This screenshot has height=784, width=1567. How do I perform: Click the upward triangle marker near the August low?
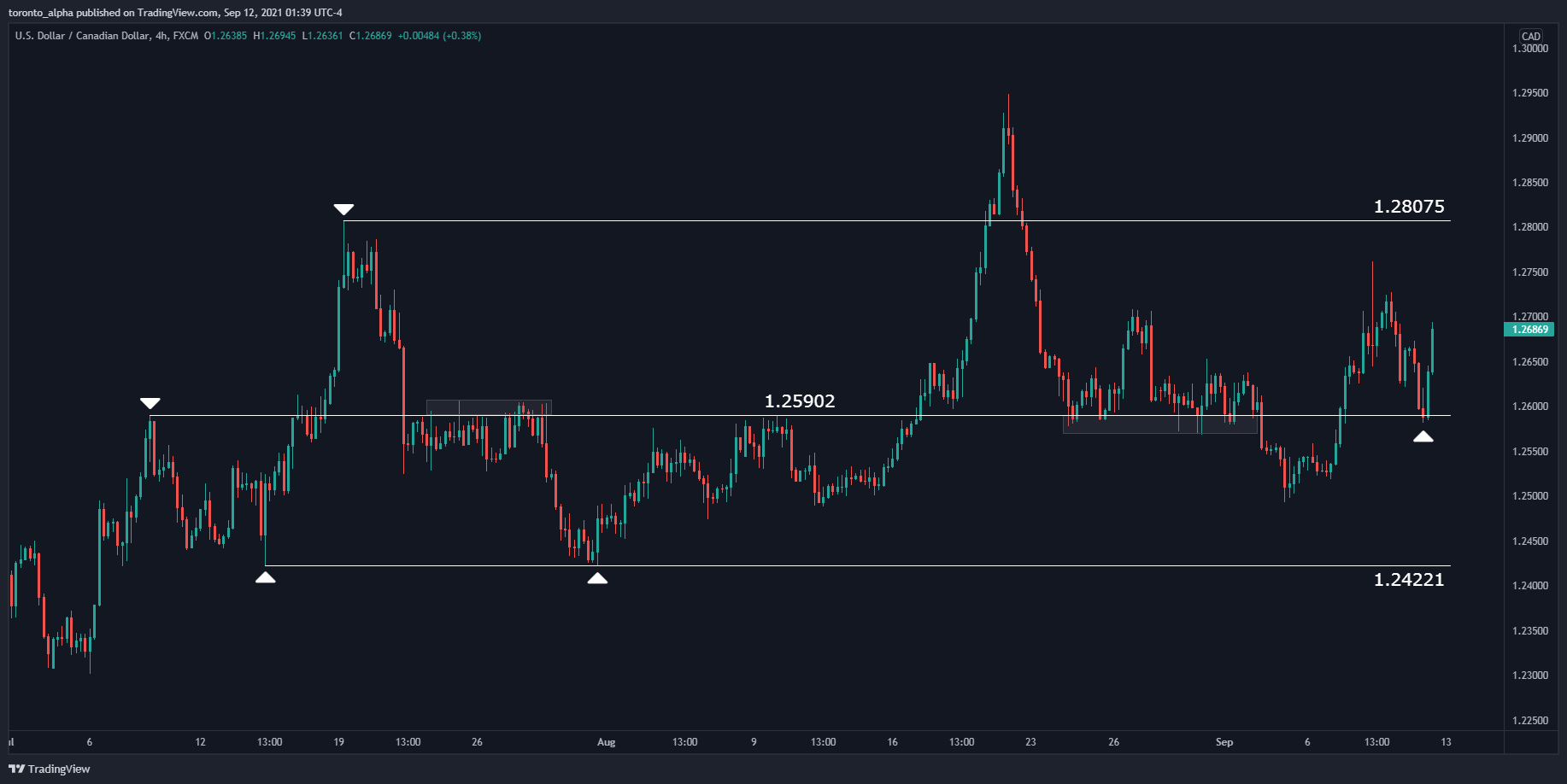coord(598,578)
